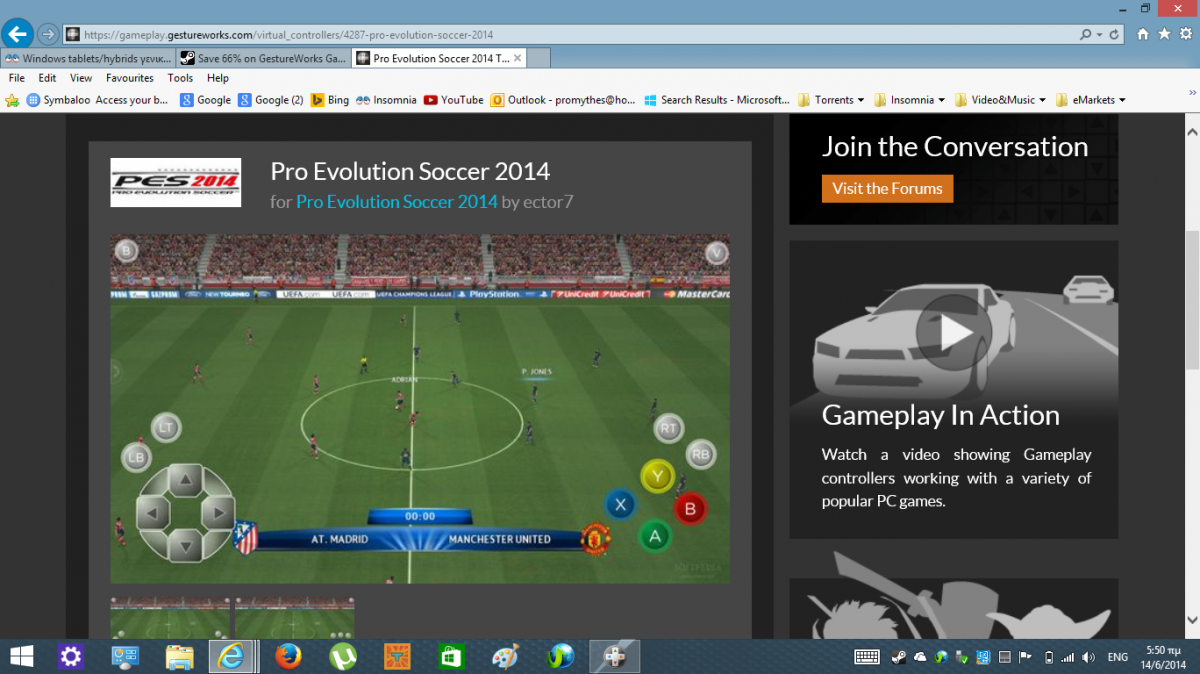This screenshot has width=1200, height=674.
Task: Open the GestureWorks Gameplay taskbar icon
Action: [615, 657]
